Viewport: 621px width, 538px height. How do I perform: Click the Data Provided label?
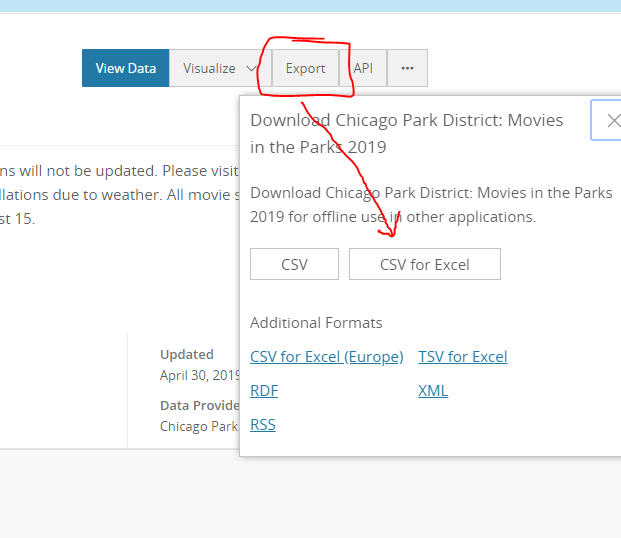(199, 406)
